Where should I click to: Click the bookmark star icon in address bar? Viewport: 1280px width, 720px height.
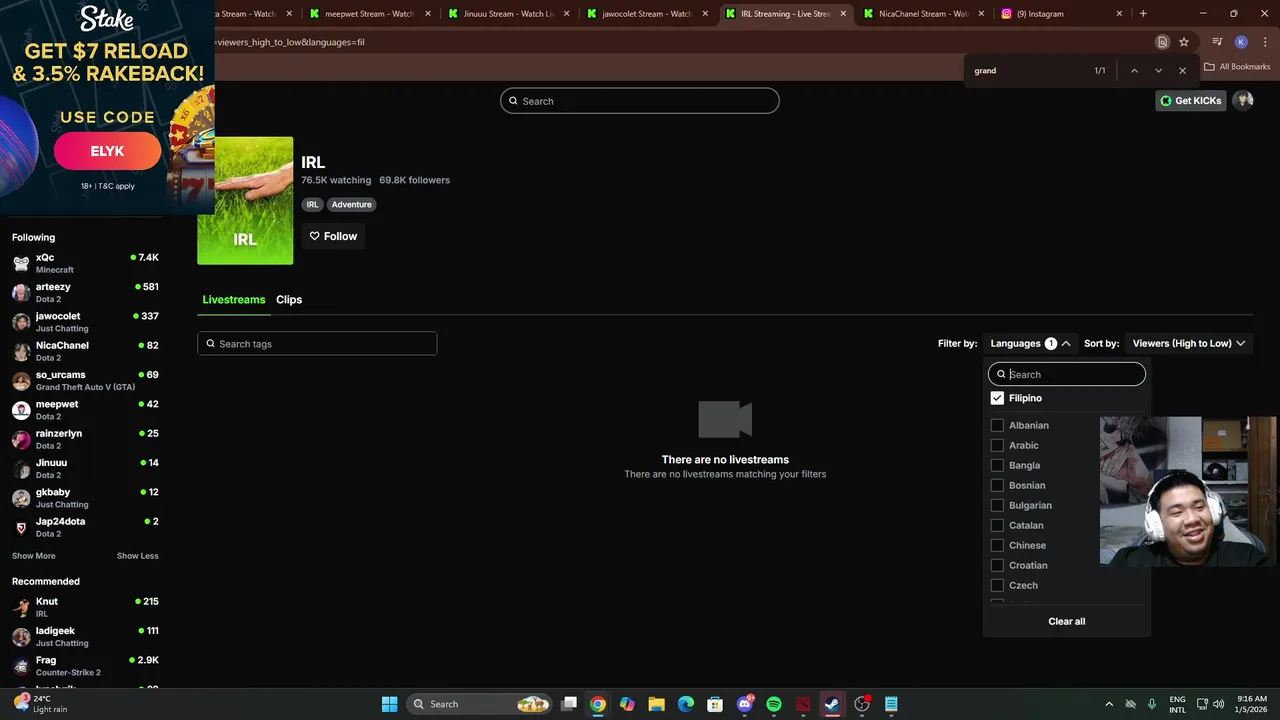pyautogui.click(x=1184, y=42)
